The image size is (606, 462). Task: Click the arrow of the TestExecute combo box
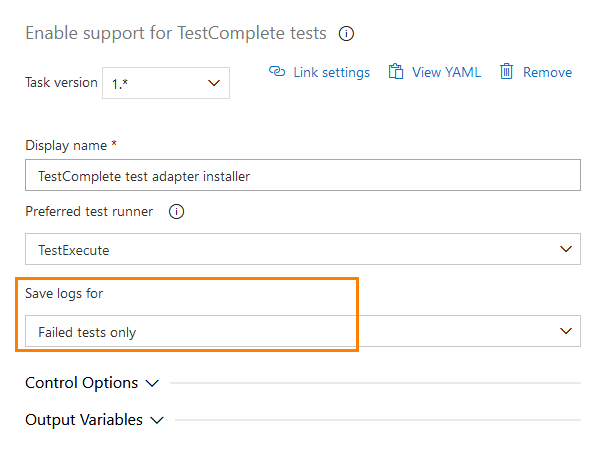566,249
